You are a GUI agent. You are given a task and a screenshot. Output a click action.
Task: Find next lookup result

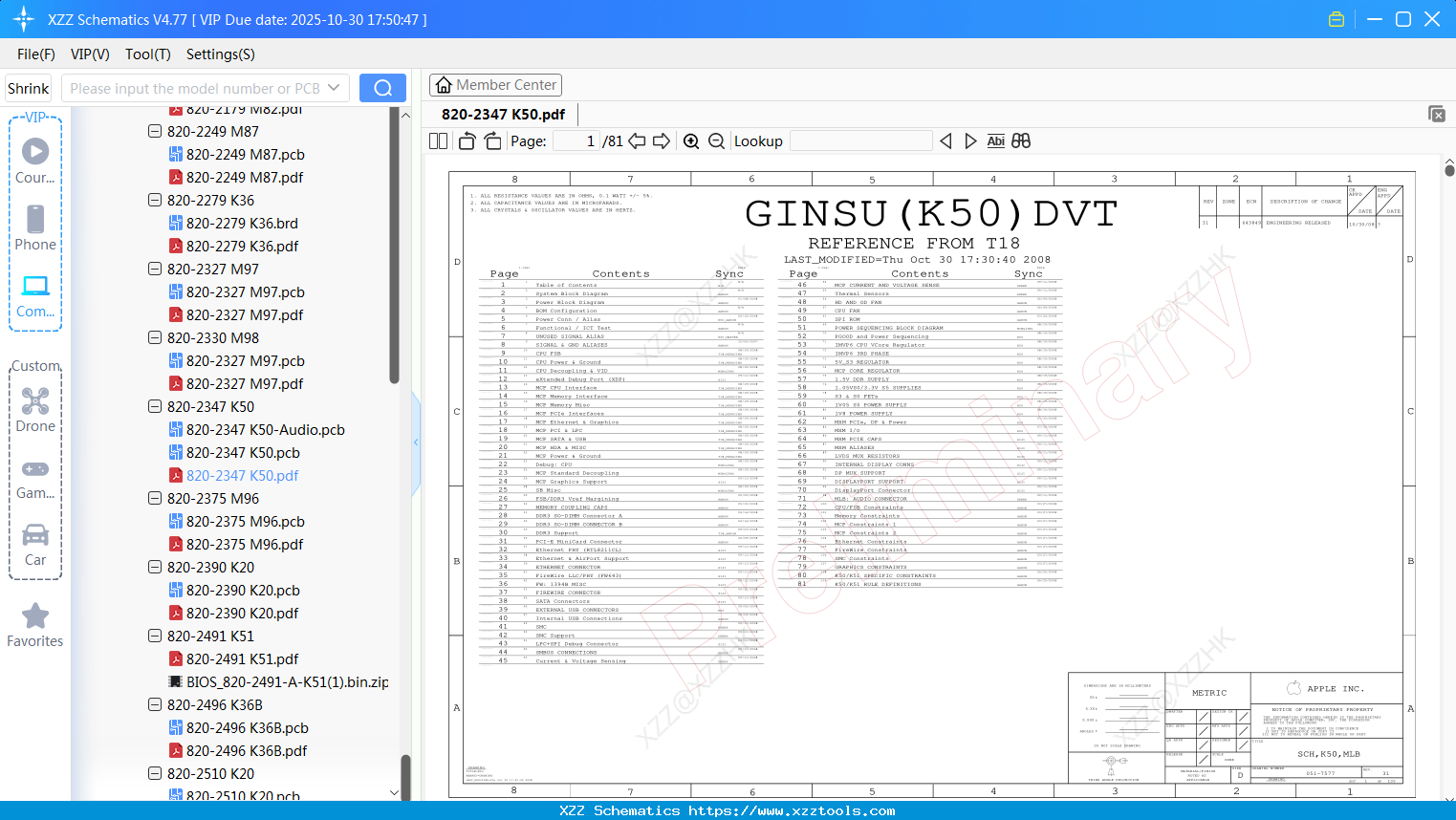970,141
